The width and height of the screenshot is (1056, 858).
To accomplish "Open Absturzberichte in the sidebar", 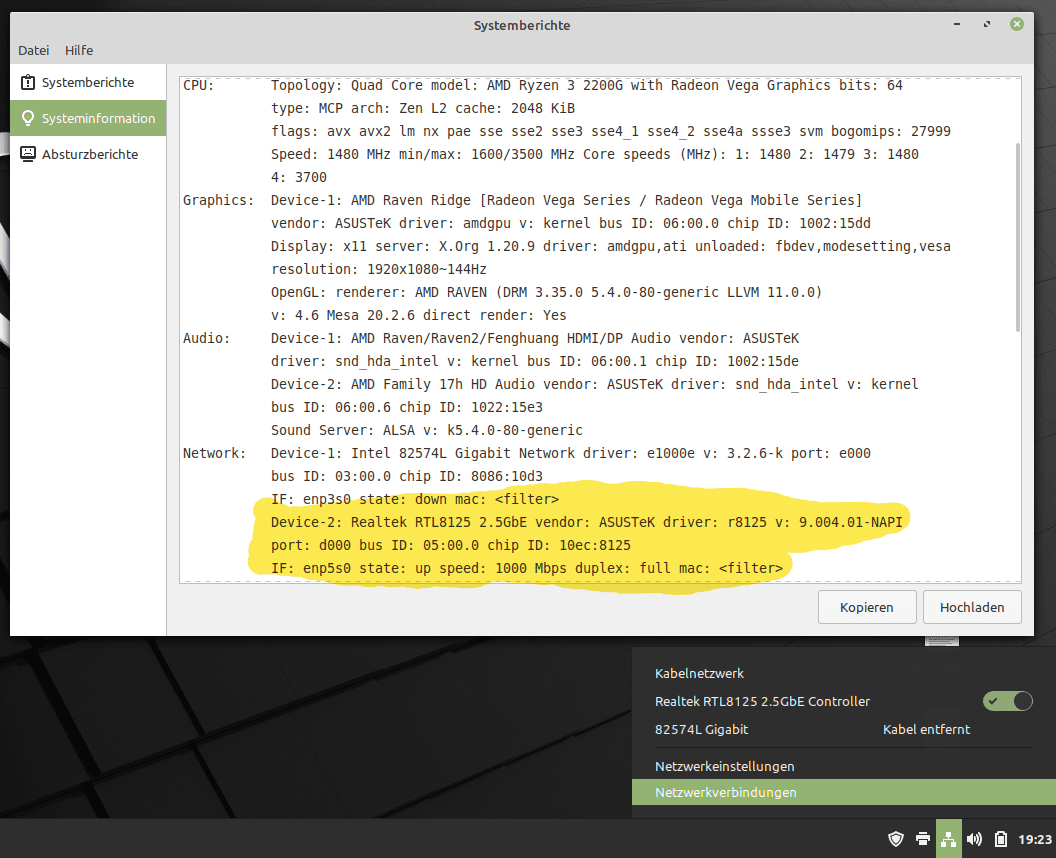I will [88, 154].
